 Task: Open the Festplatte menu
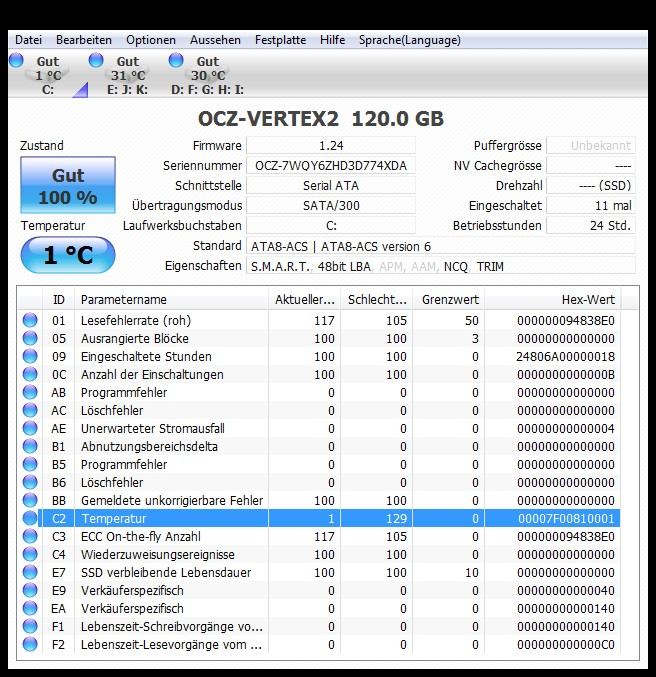click(280, 40)
